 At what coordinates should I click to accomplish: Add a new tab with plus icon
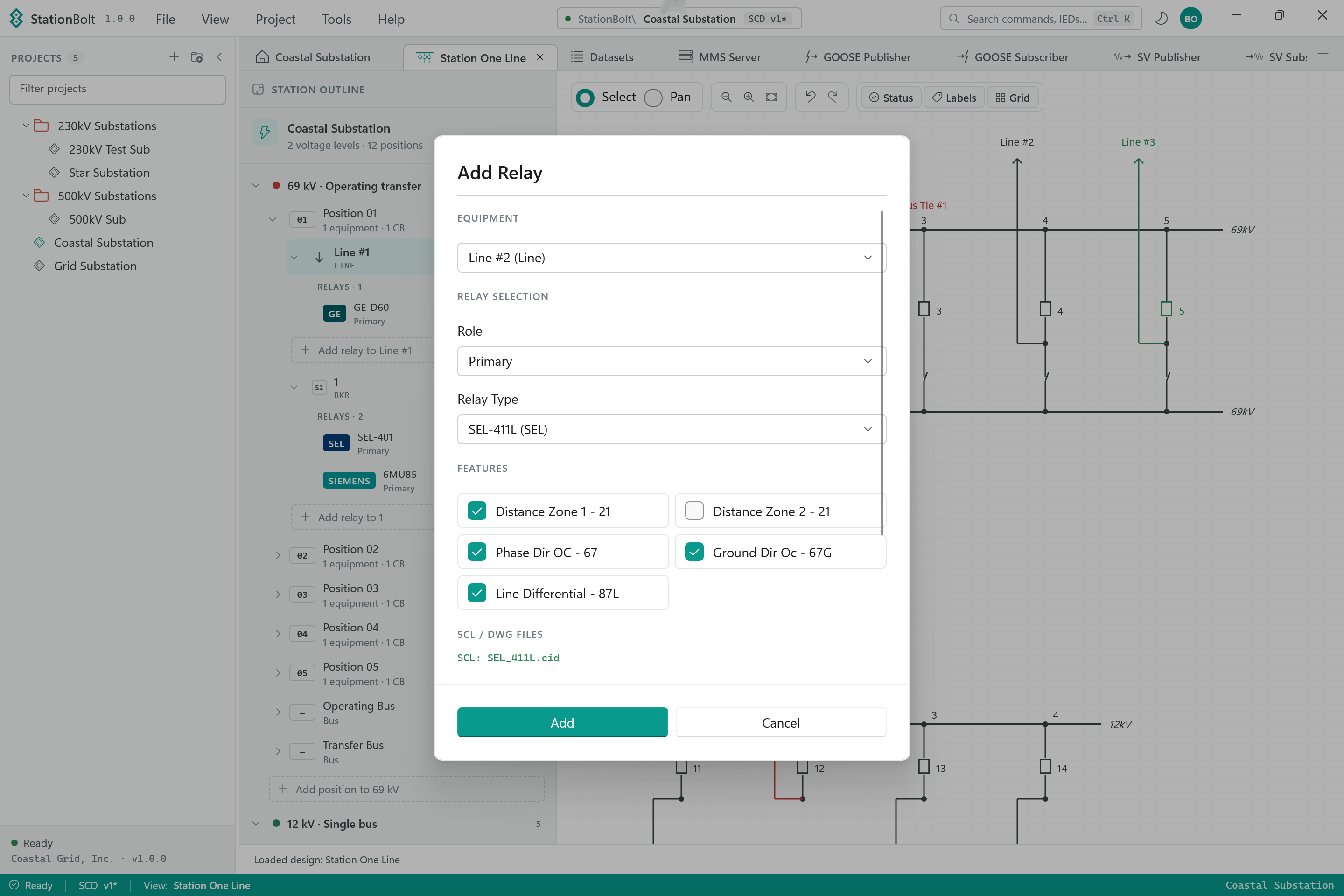click(1322, 54)
